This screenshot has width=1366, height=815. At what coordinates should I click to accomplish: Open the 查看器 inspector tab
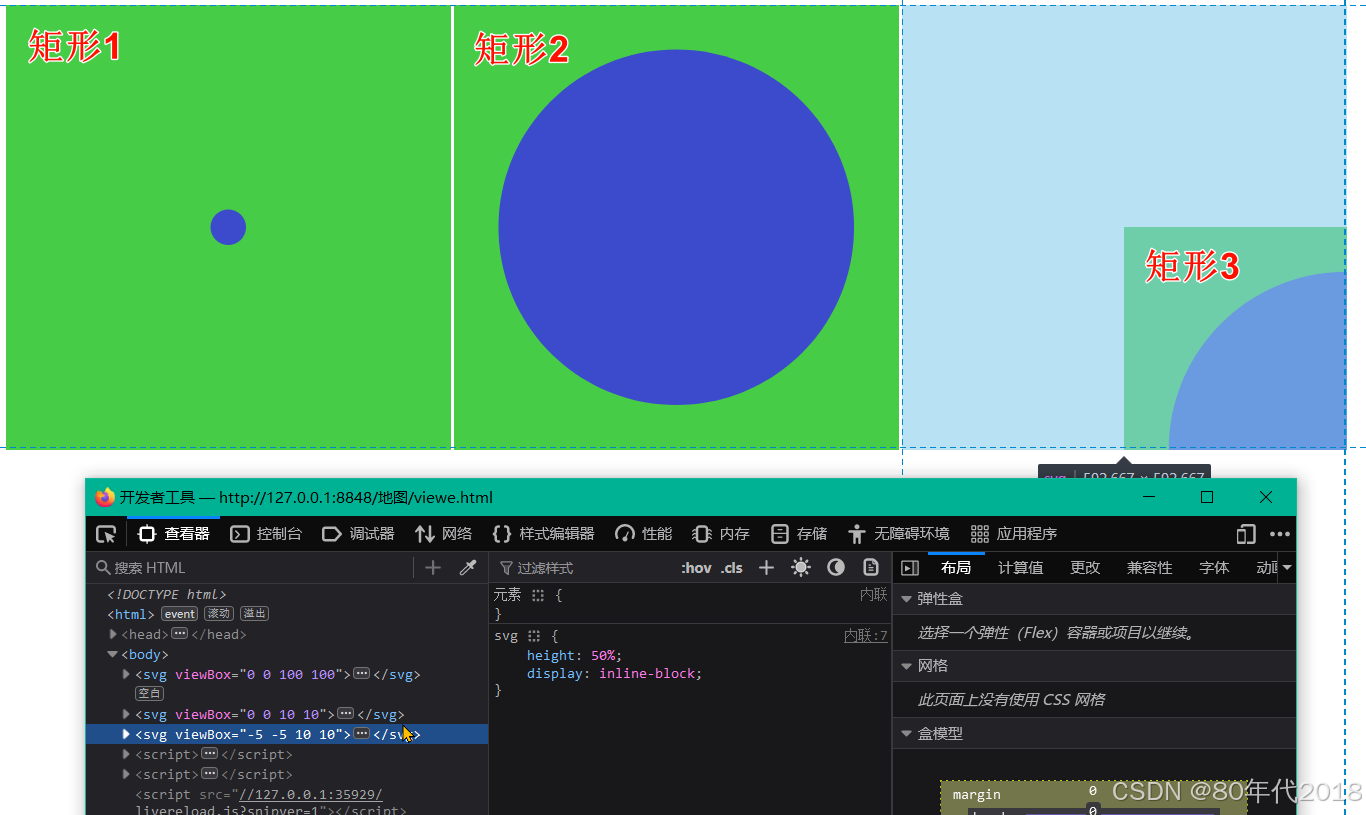point(173,534)
